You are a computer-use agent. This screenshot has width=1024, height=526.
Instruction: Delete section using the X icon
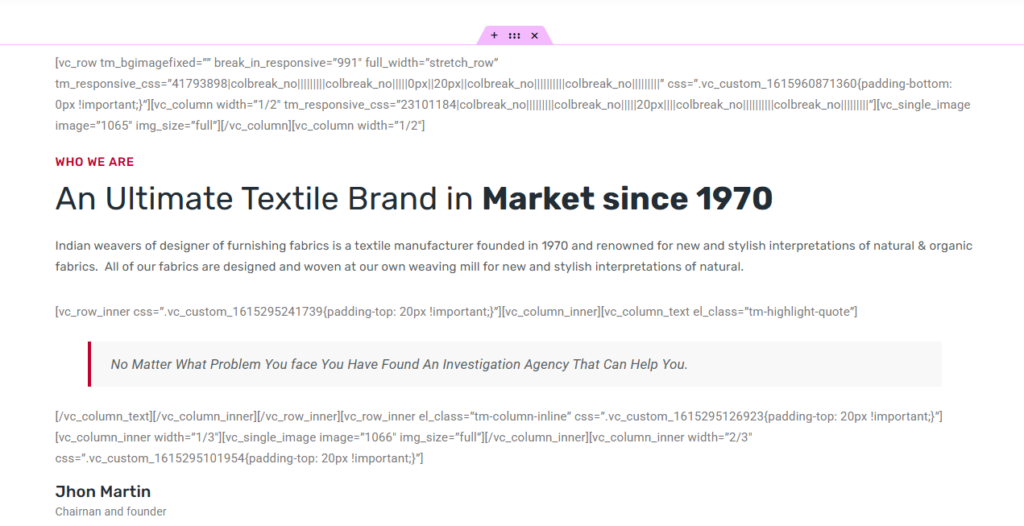[534, 35]
